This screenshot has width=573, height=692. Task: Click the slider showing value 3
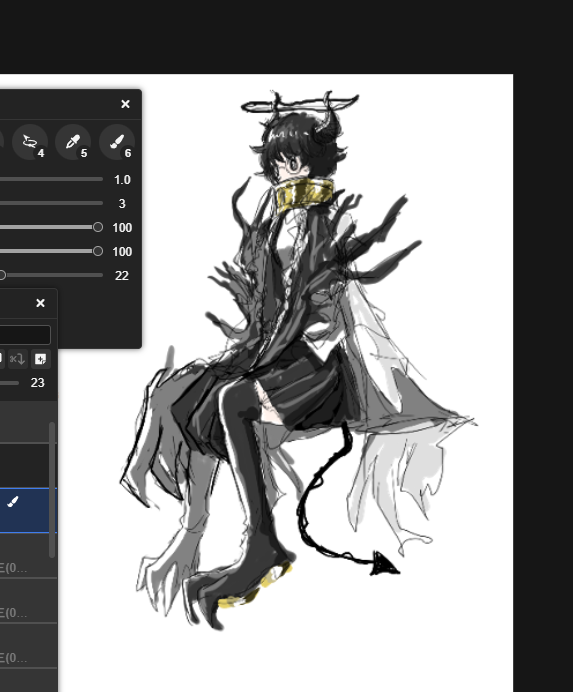point(51,203)
